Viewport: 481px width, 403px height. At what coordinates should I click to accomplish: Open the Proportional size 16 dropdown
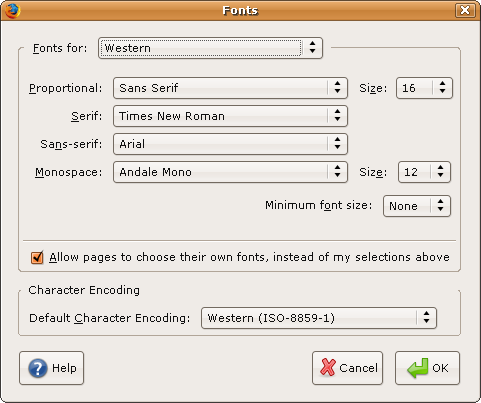(424, 88)
